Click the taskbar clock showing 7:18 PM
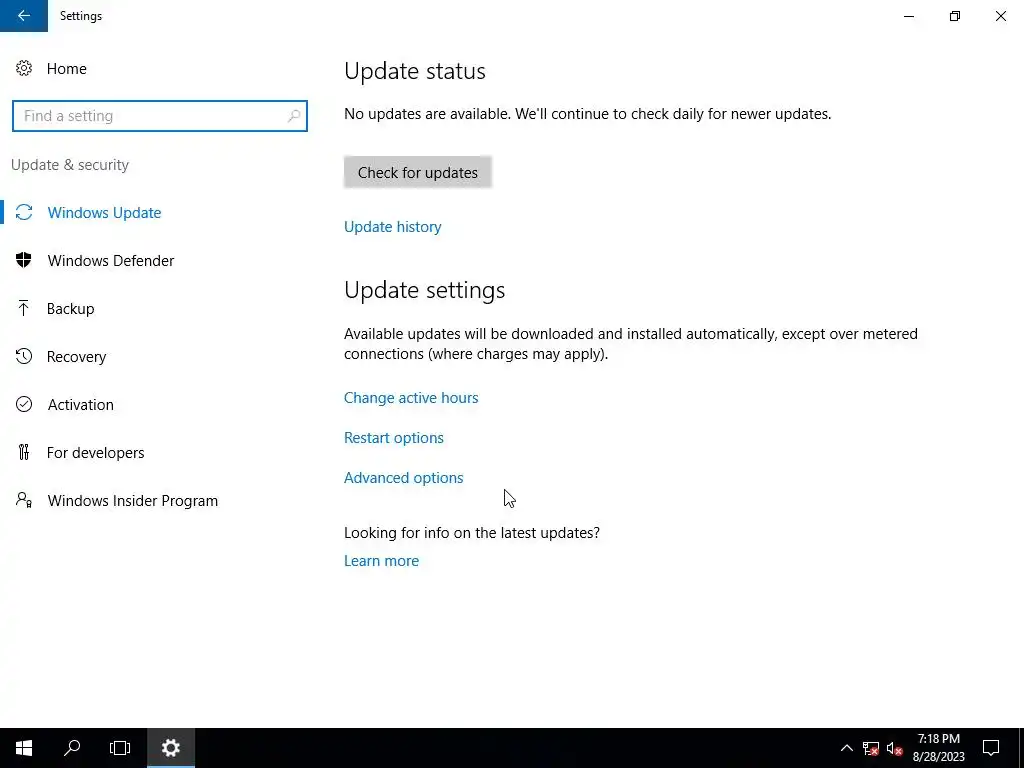This screenshot has height=768, width=1024. pos(938,748)
